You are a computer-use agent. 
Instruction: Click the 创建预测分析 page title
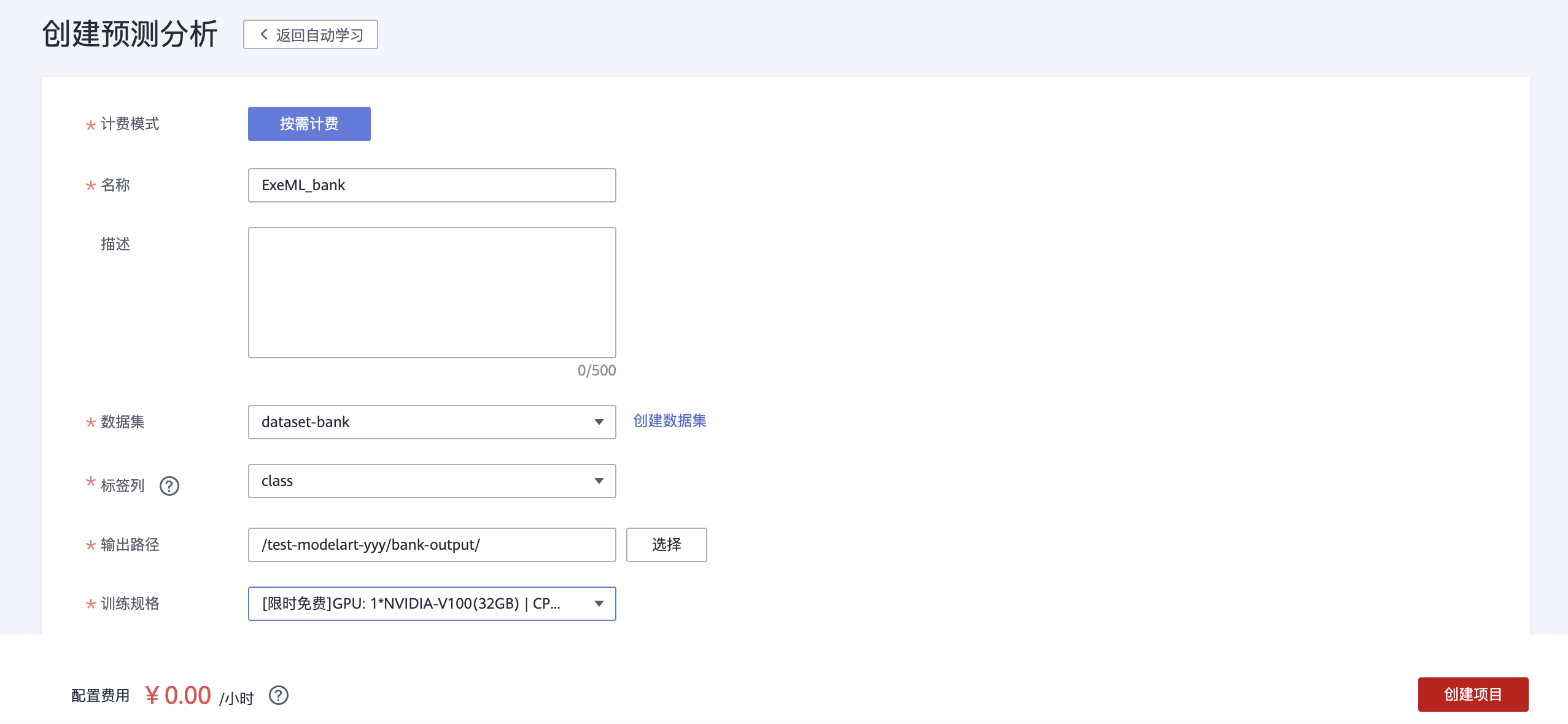(130, 34)
